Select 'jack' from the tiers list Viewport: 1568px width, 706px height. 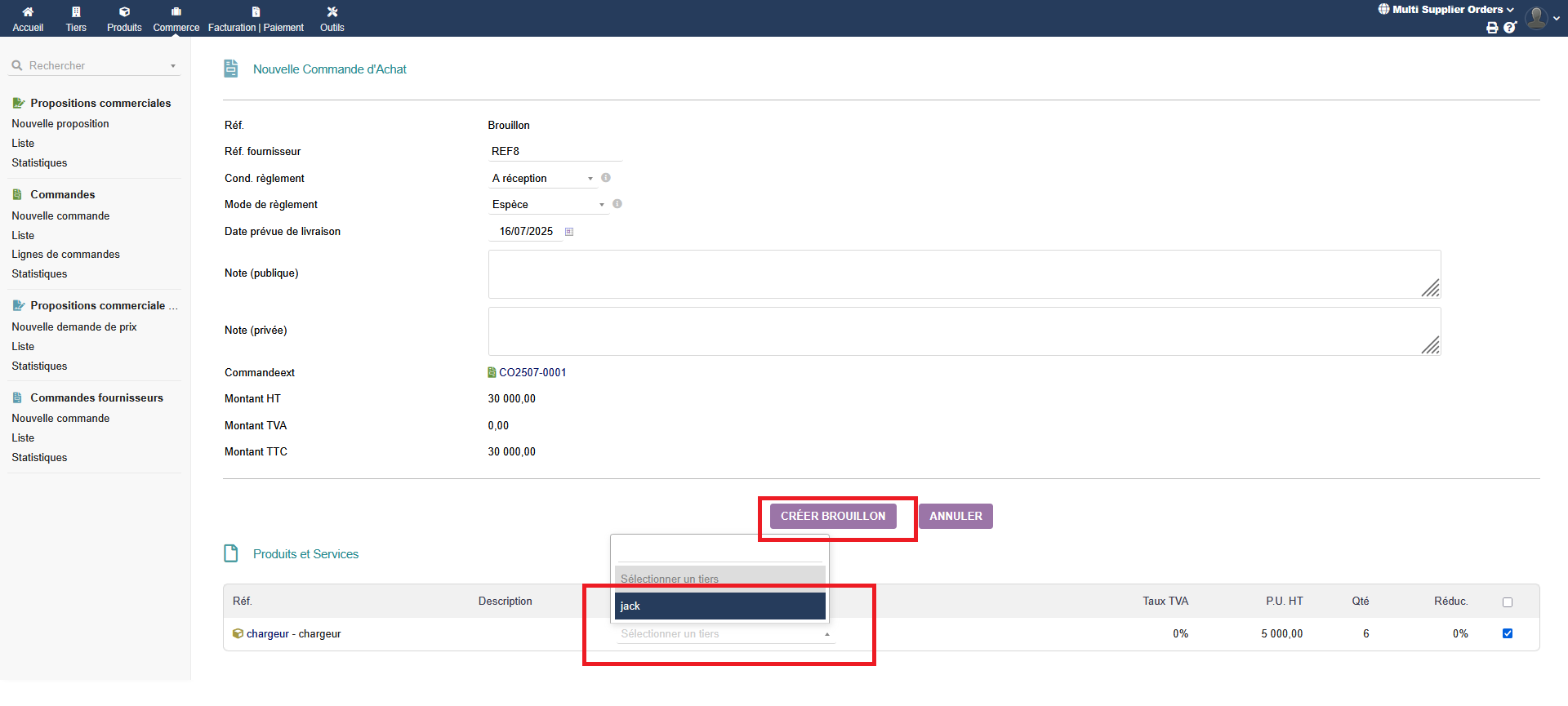pyautogui.click(x=719, y=606)
